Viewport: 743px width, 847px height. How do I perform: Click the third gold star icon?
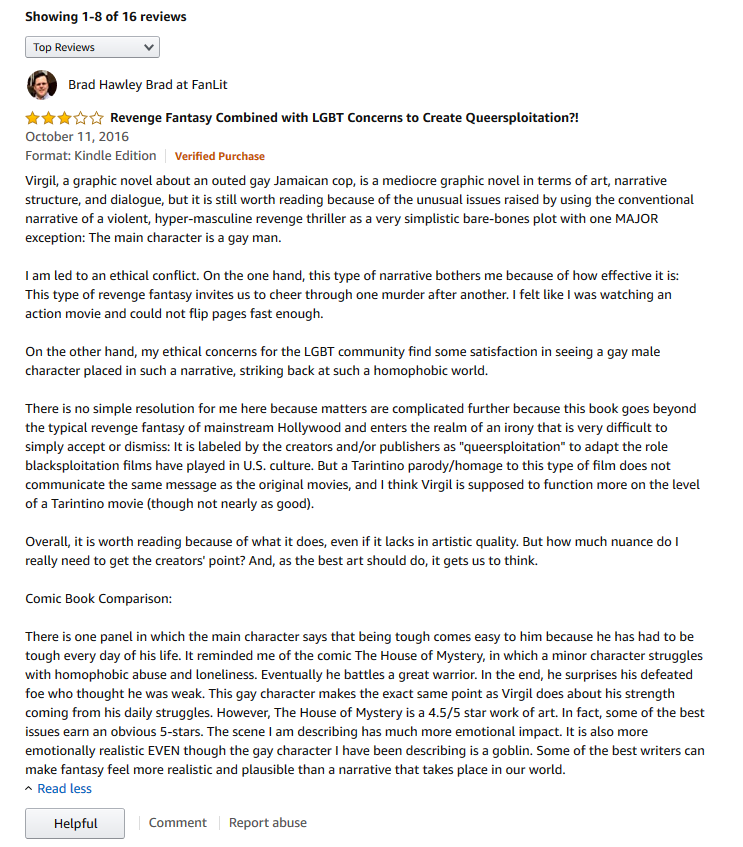tap(64, 118)
